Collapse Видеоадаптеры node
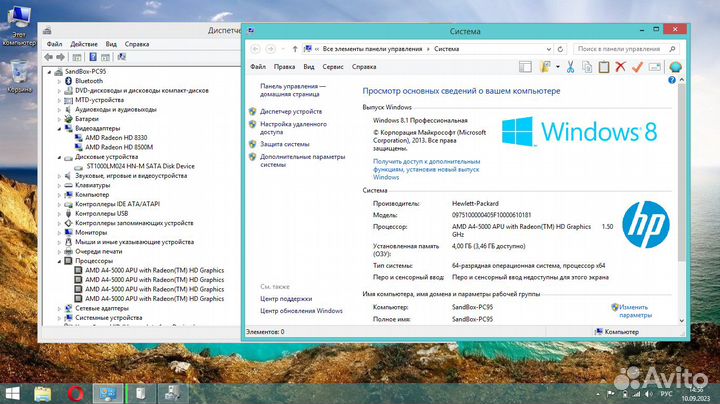 pos(59,129)
